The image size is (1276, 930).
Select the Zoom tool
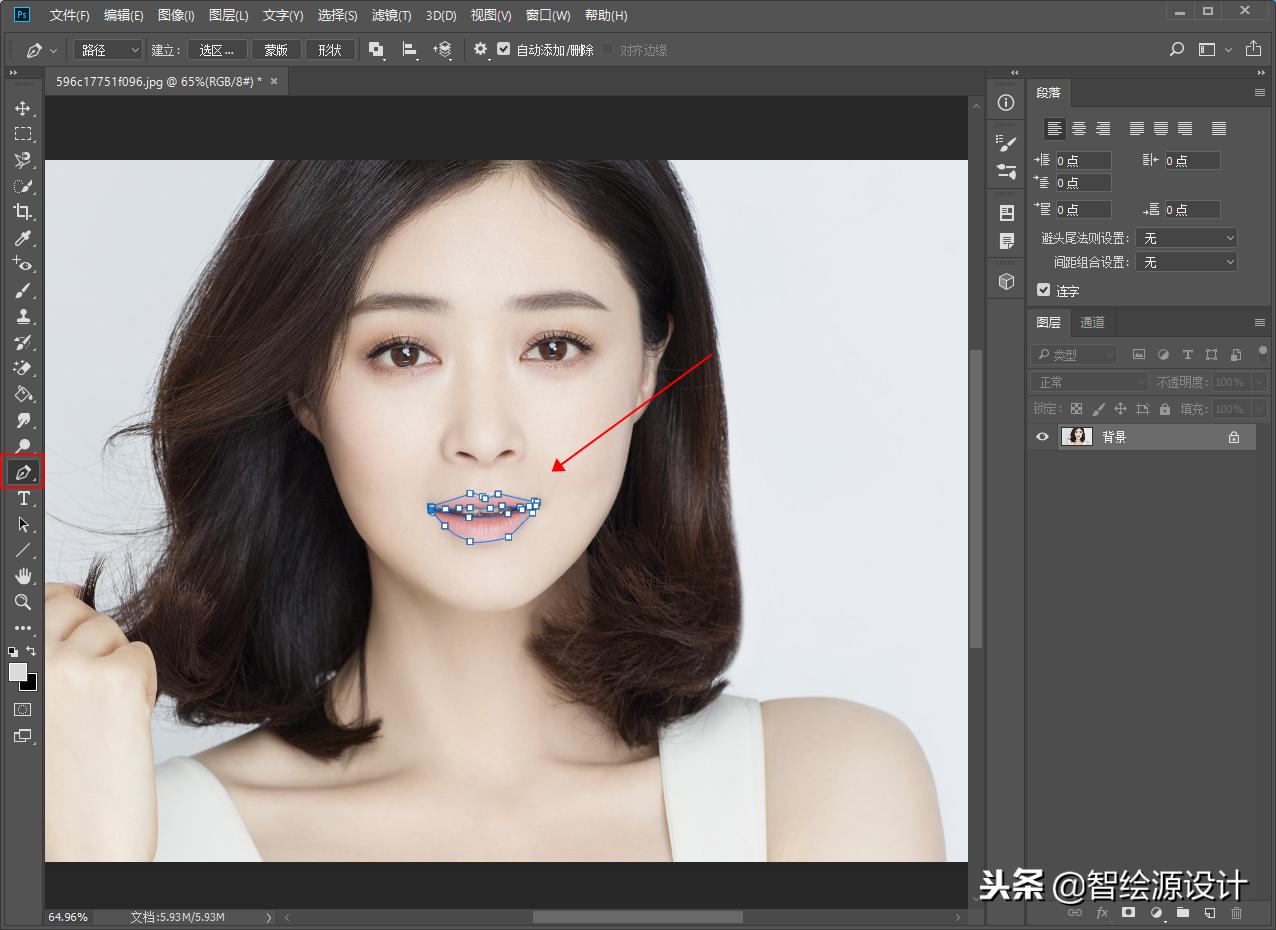(22, 602)
